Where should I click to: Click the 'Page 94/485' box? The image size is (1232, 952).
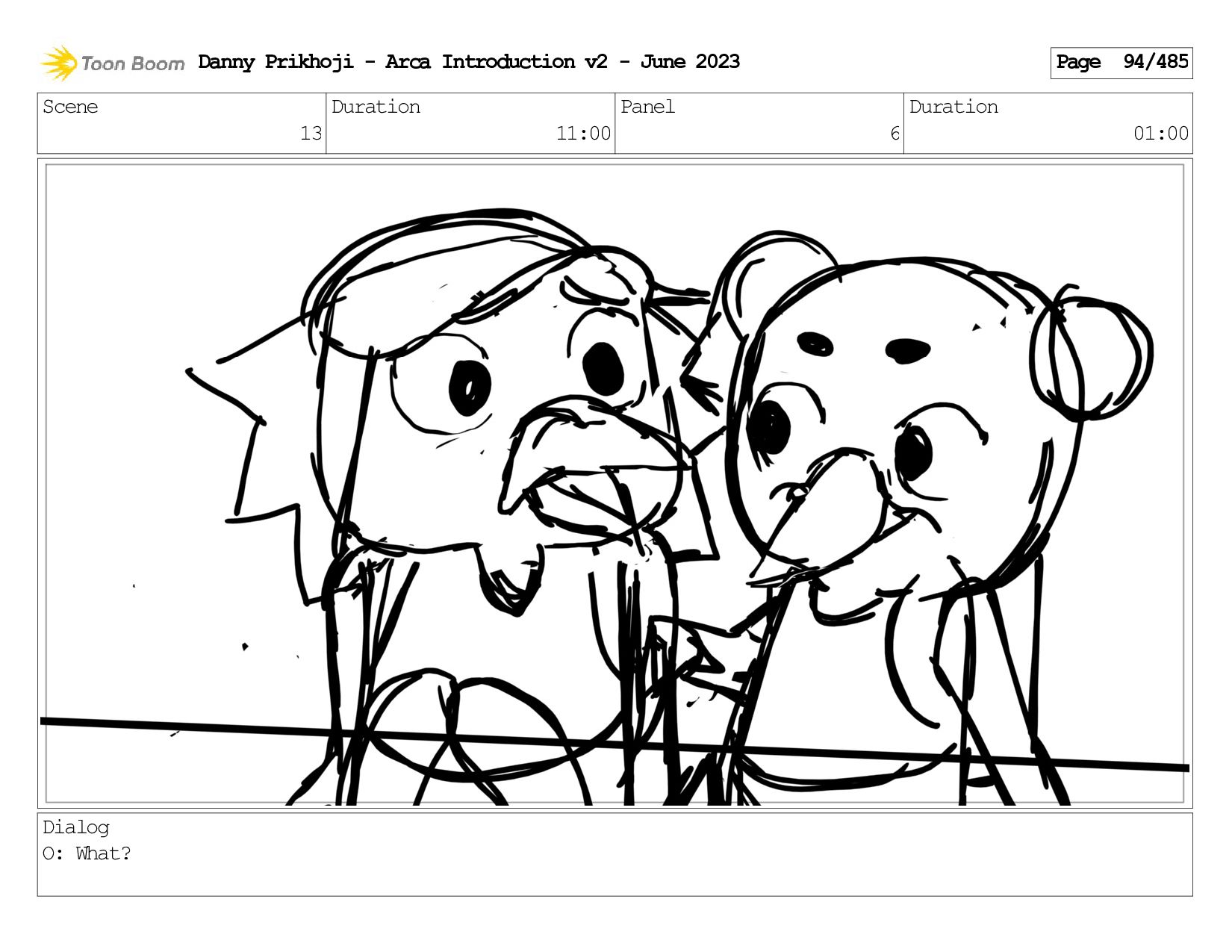1121,63
